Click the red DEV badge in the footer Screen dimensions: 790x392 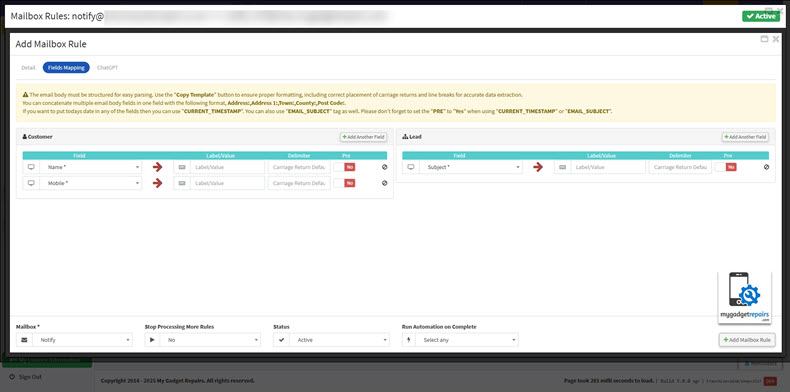coord(770,381)
